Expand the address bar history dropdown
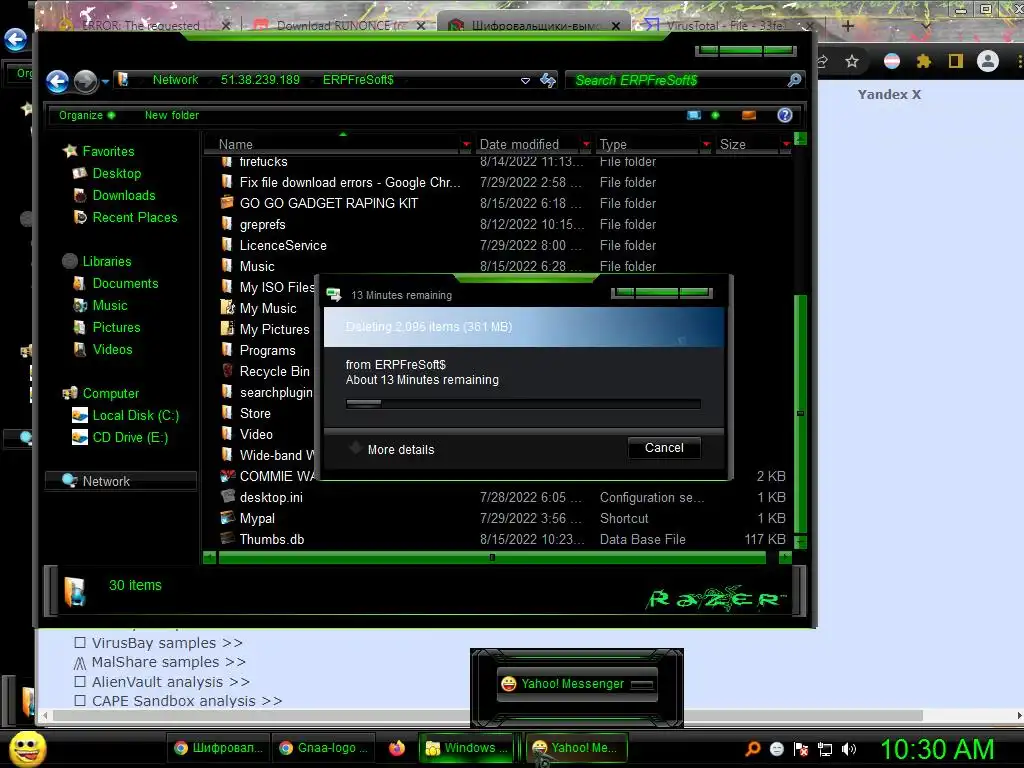 pos(525,81)
